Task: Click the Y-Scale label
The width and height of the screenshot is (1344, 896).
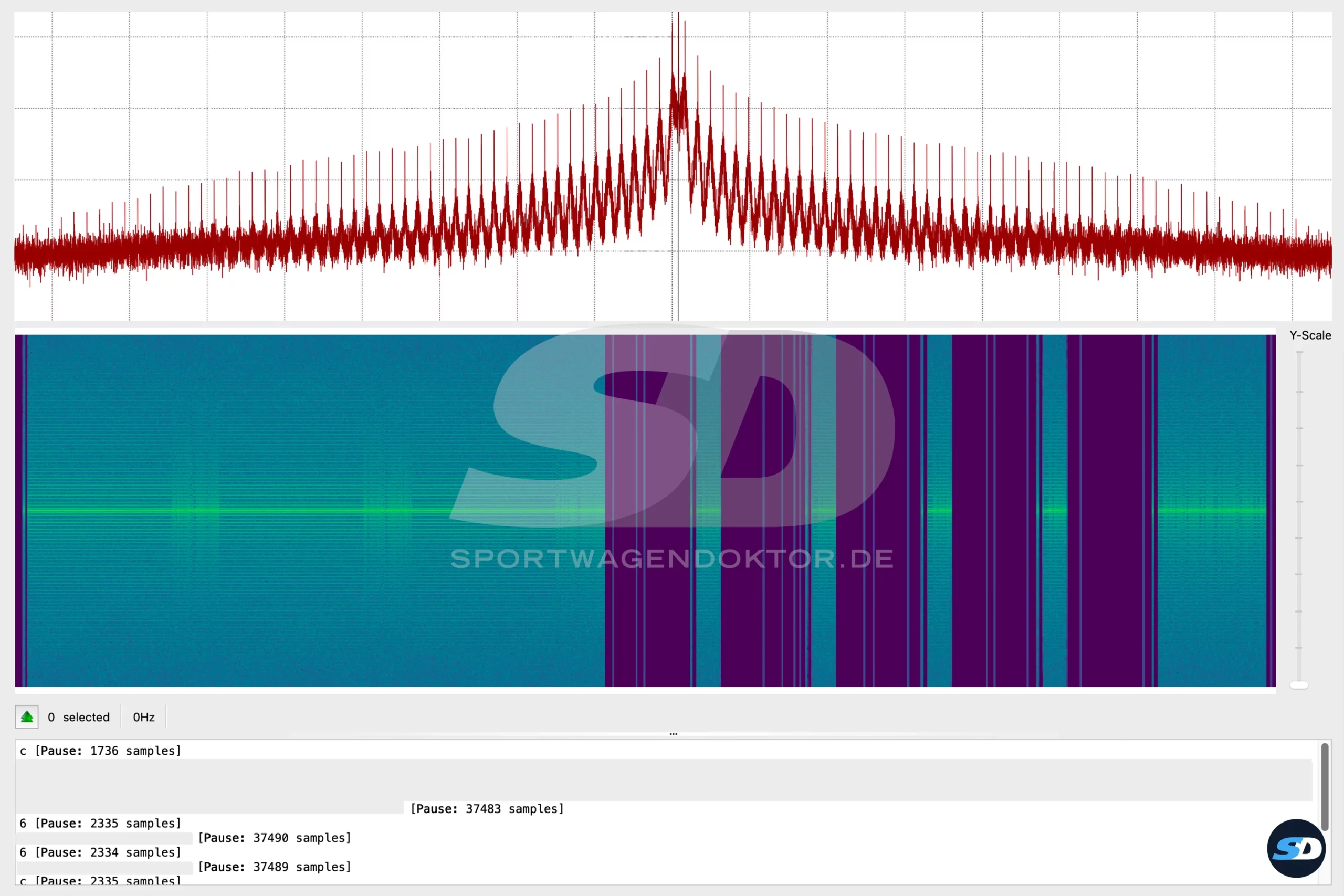Action: (1310, 335)
